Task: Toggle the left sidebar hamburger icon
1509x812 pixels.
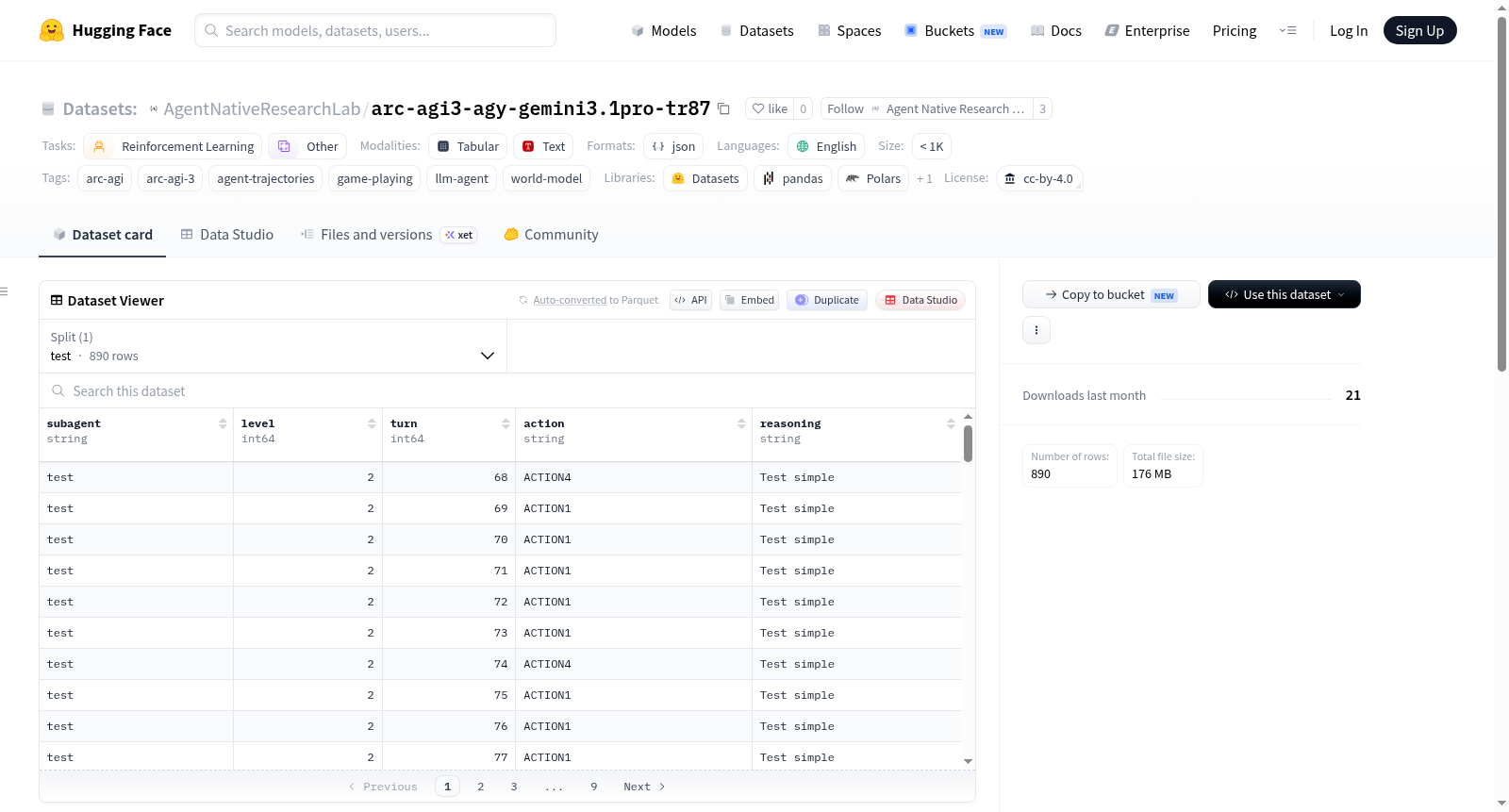Action: click(x=4, y=291)
